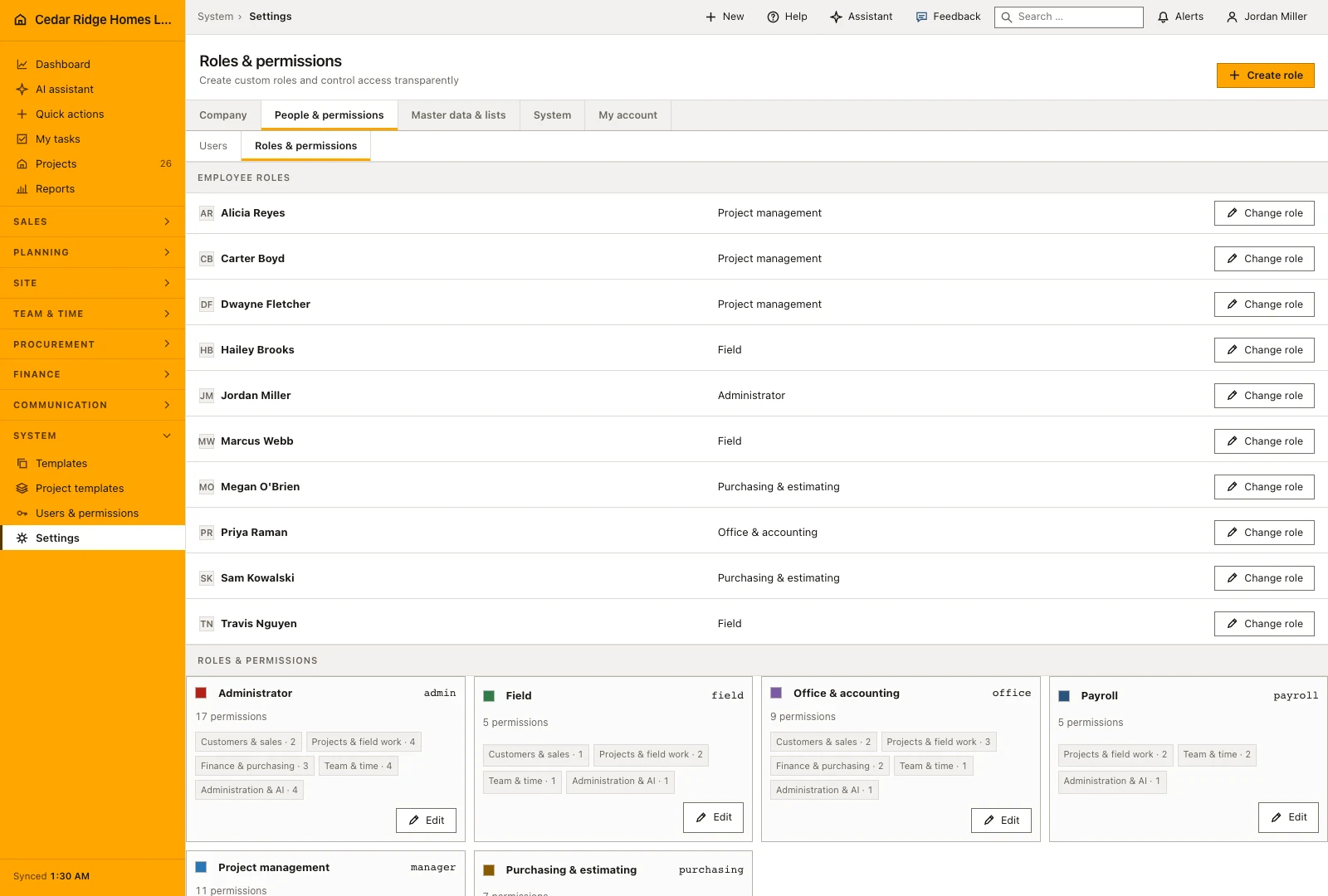Open AI assistant from the sidebar

92,89
